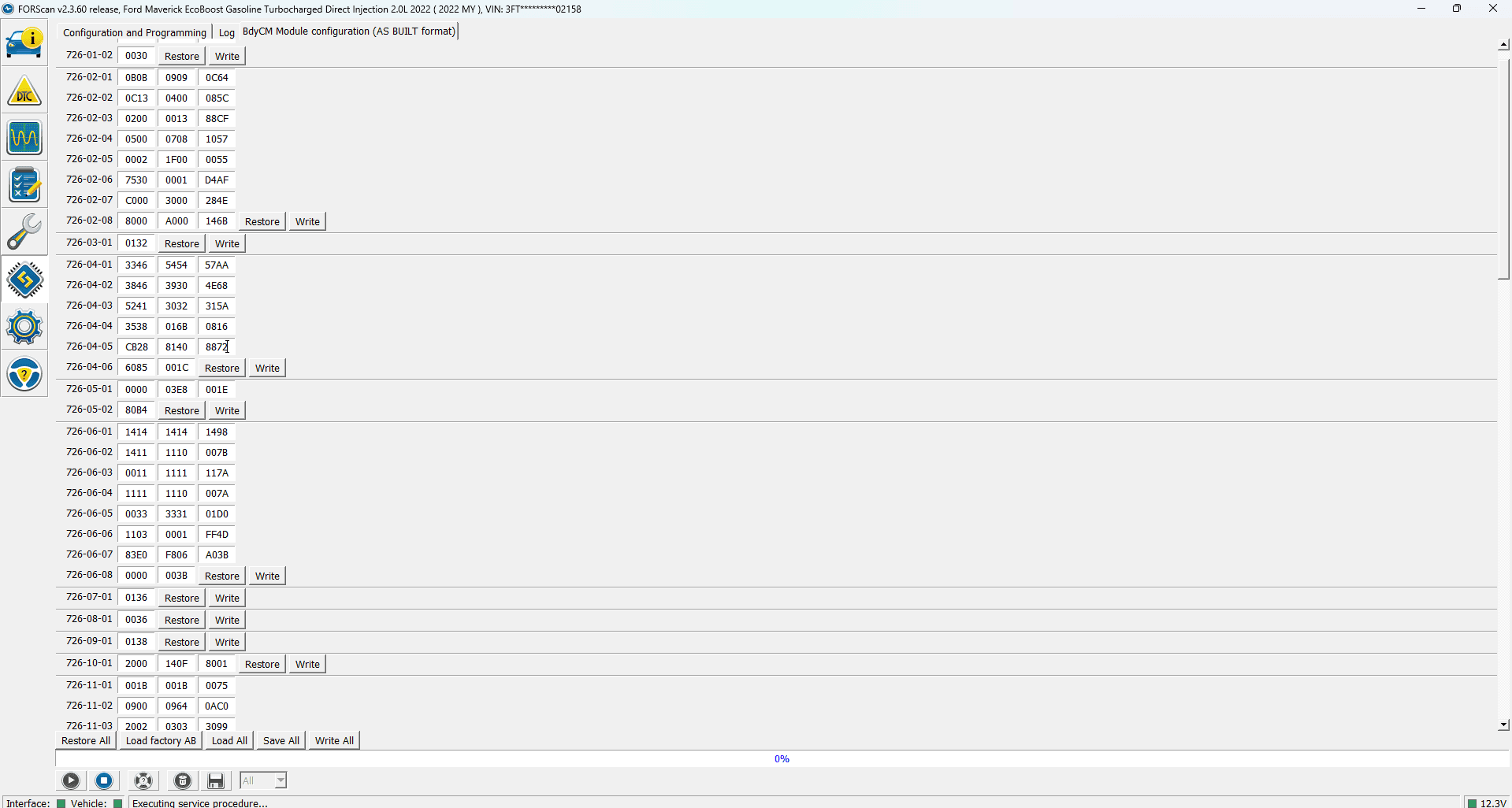Click Write in row 726-01-02

pos(227,56)
